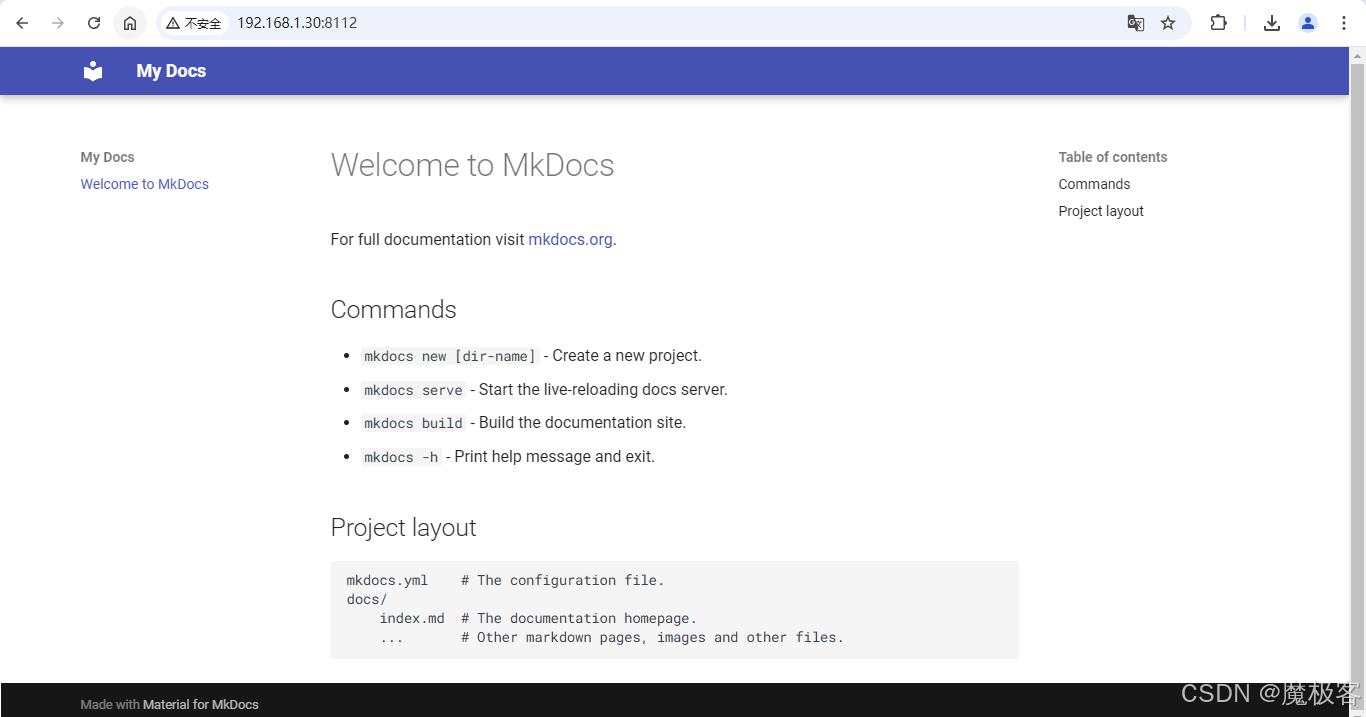Screen dimensions: 1366x717
Task: Click the Commands section heading
Action: [x=393, y=310]
